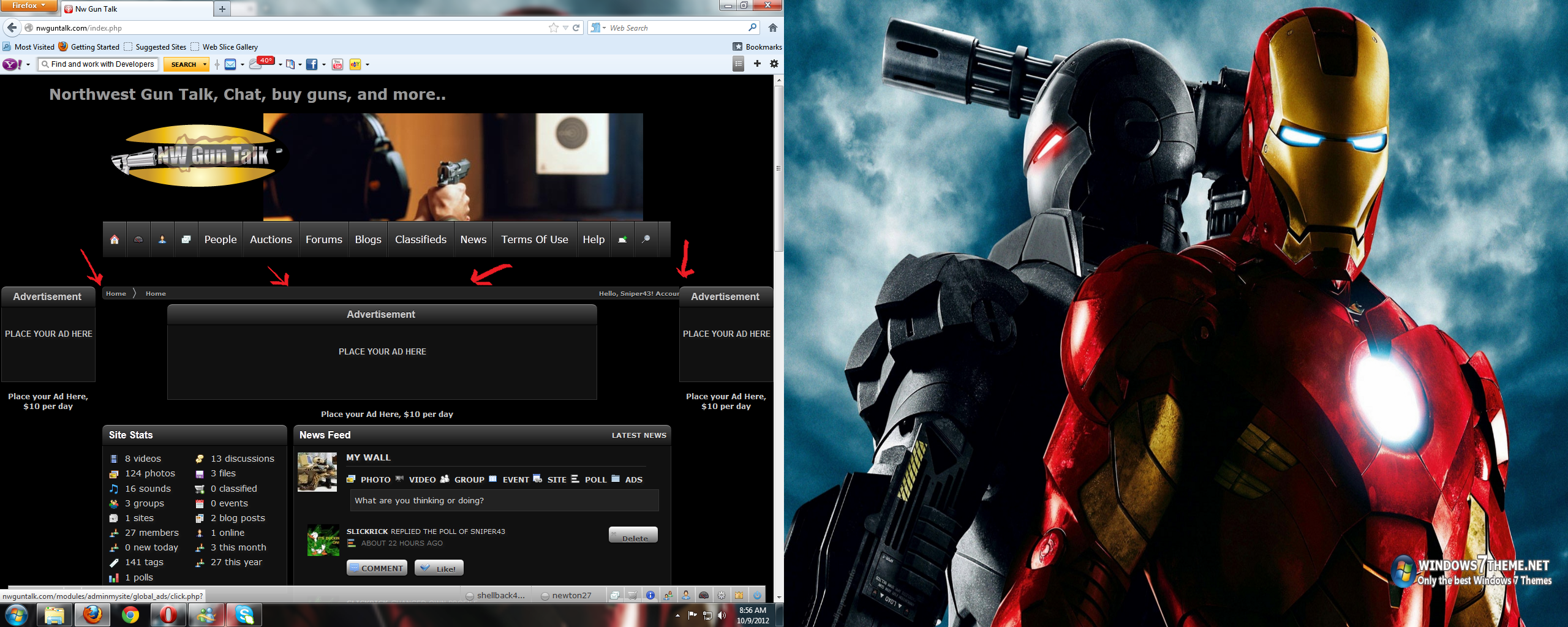
Task: Expand the Yahoo SEARCH button dropdown arrow
Action: tap(205, 64)
